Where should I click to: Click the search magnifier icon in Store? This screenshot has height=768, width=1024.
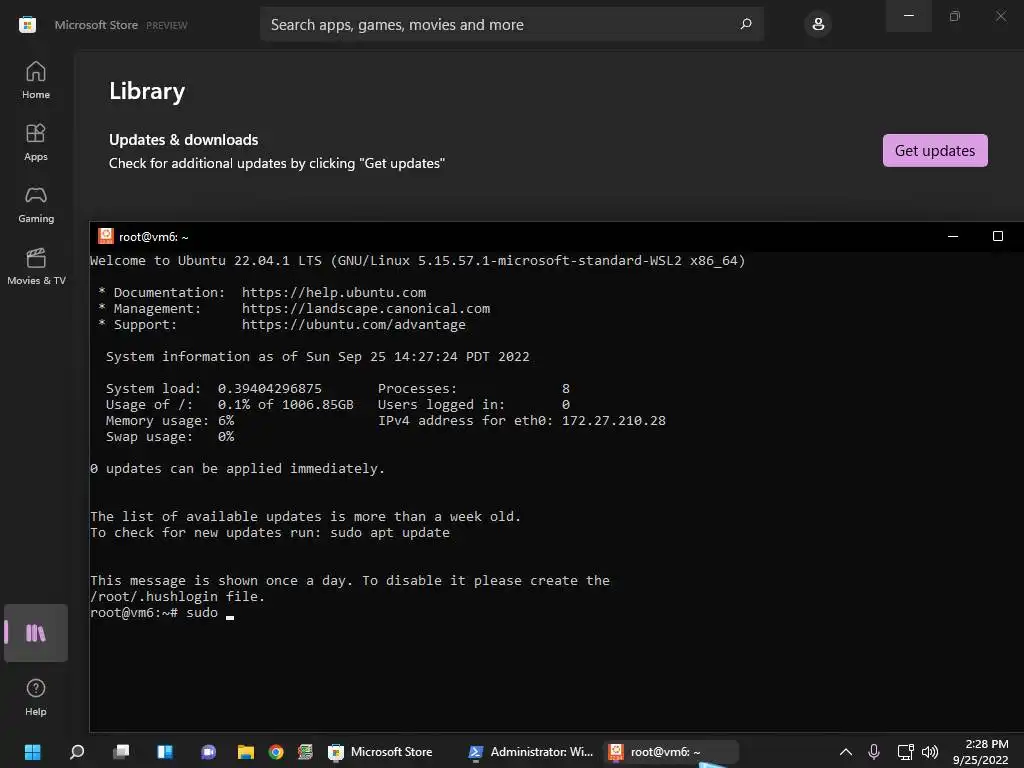(x=746, y=24)
